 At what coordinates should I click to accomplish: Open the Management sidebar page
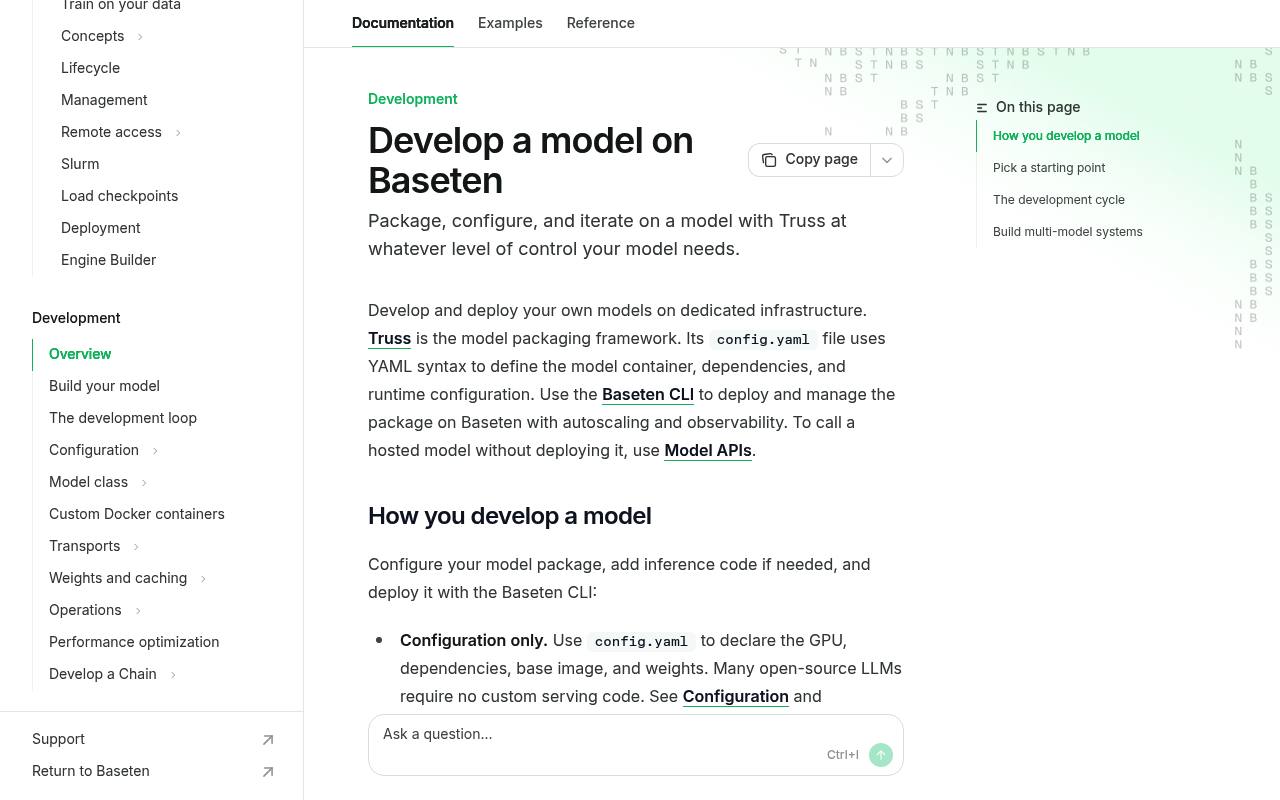point(104,100)
